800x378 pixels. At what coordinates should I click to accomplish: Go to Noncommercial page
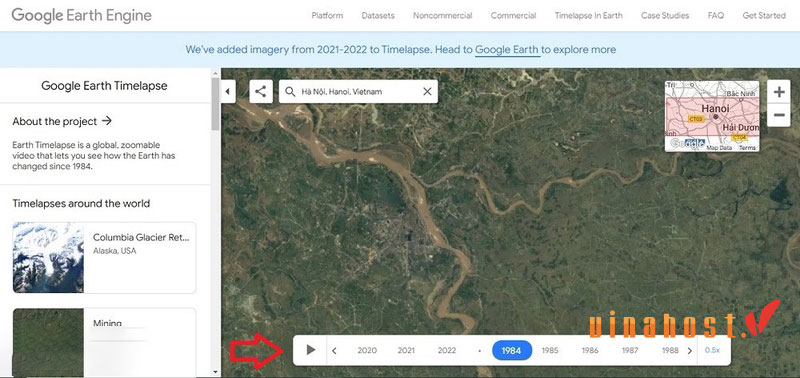[x=443, y=15]
